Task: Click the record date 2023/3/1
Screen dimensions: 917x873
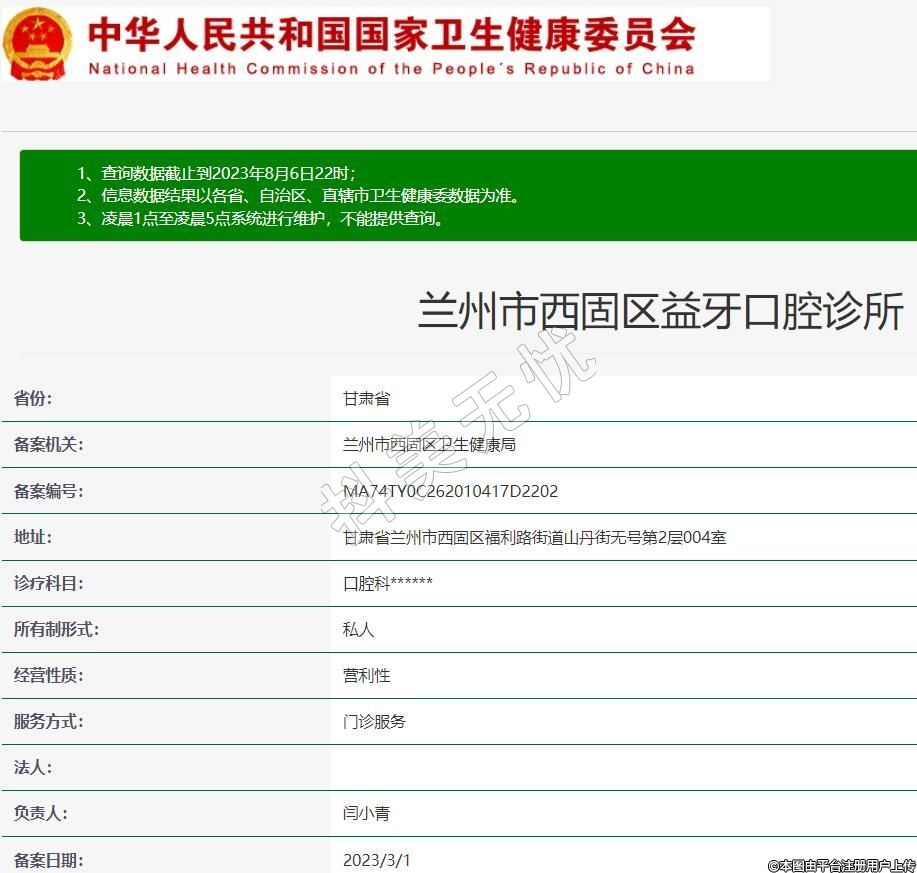Action: [x=376, y=859]
